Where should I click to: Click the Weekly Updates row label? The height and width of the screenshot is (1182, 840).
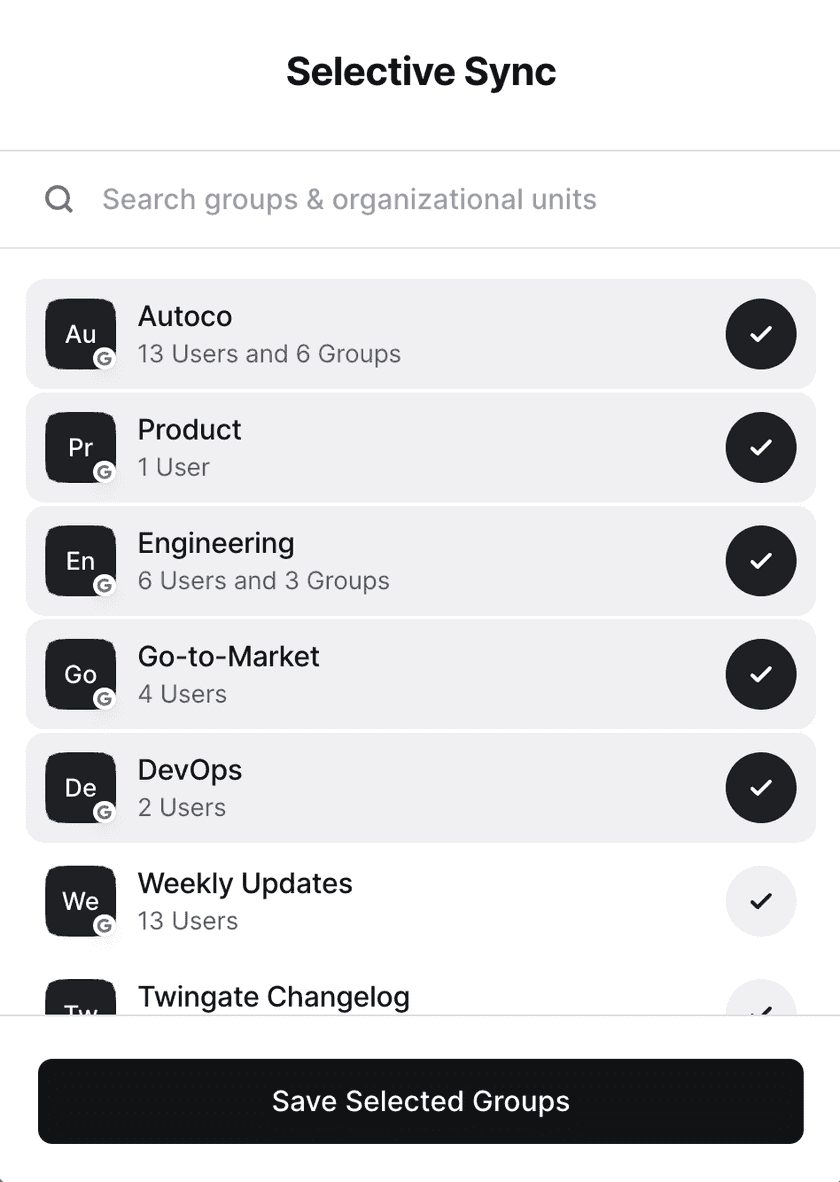pyautogui.click(x=245, y=884)
